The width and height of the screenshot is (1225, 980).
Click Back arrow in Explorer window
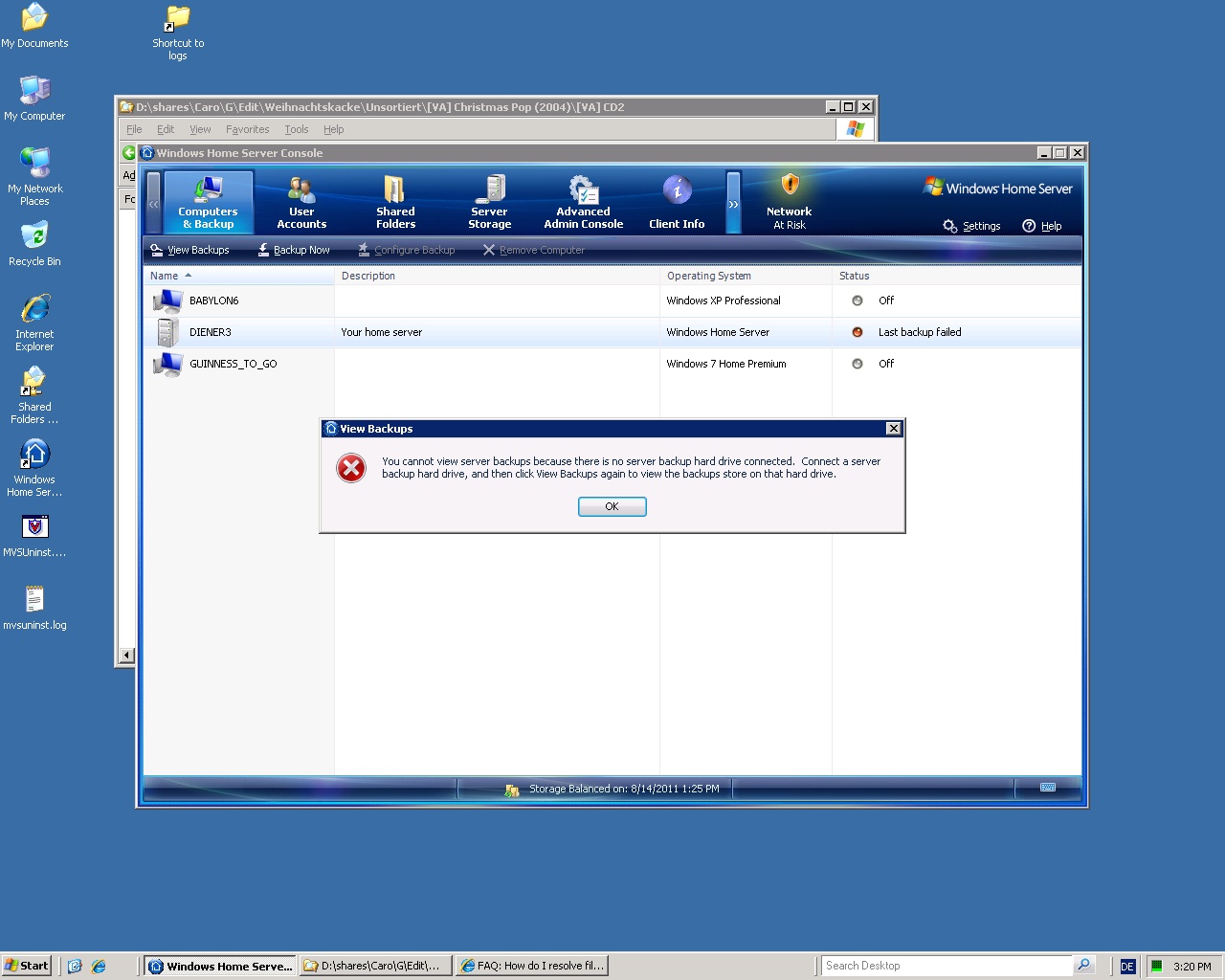click(x=129, y=153)
